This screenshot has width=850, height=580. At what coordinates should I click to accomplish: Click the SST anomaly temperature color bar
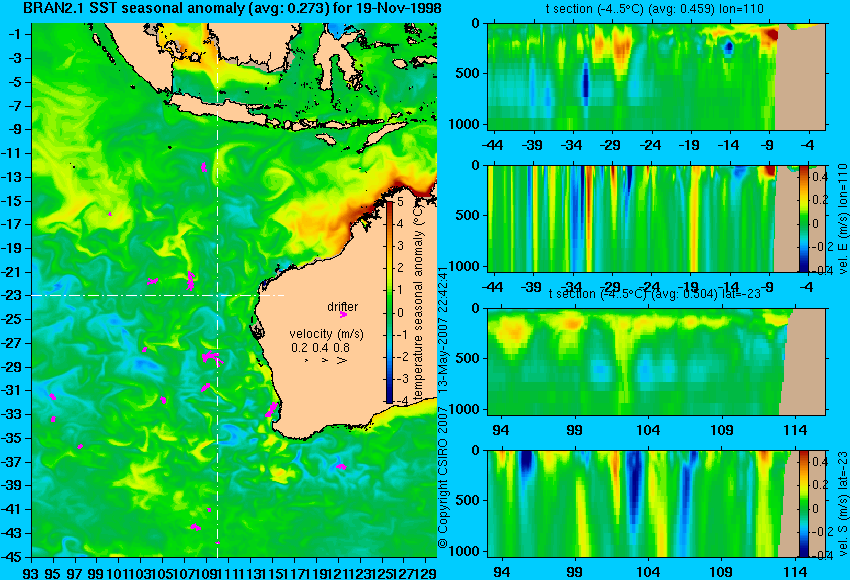[389, 301]
